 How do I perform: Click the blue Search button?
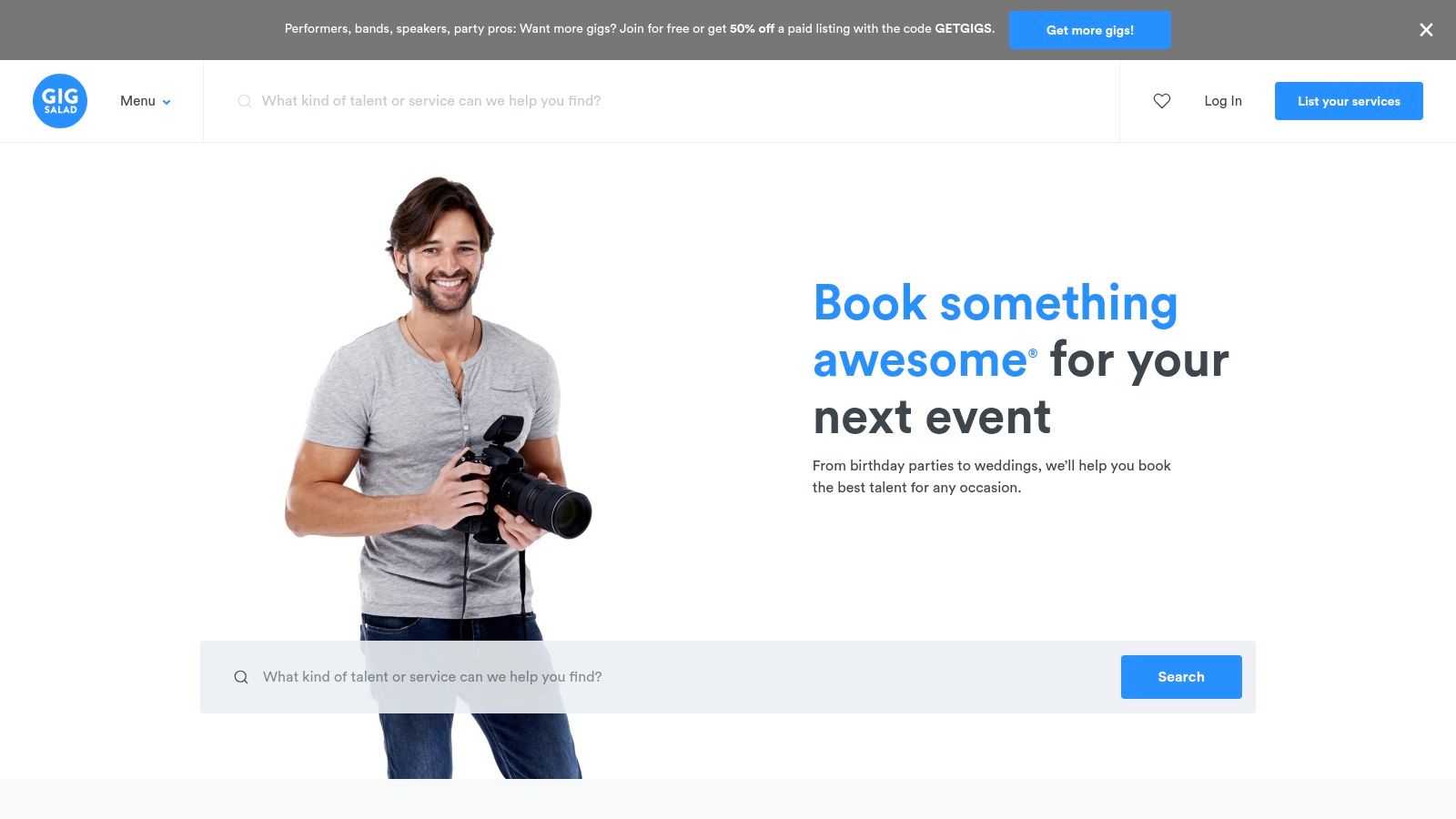[1181, 677]
